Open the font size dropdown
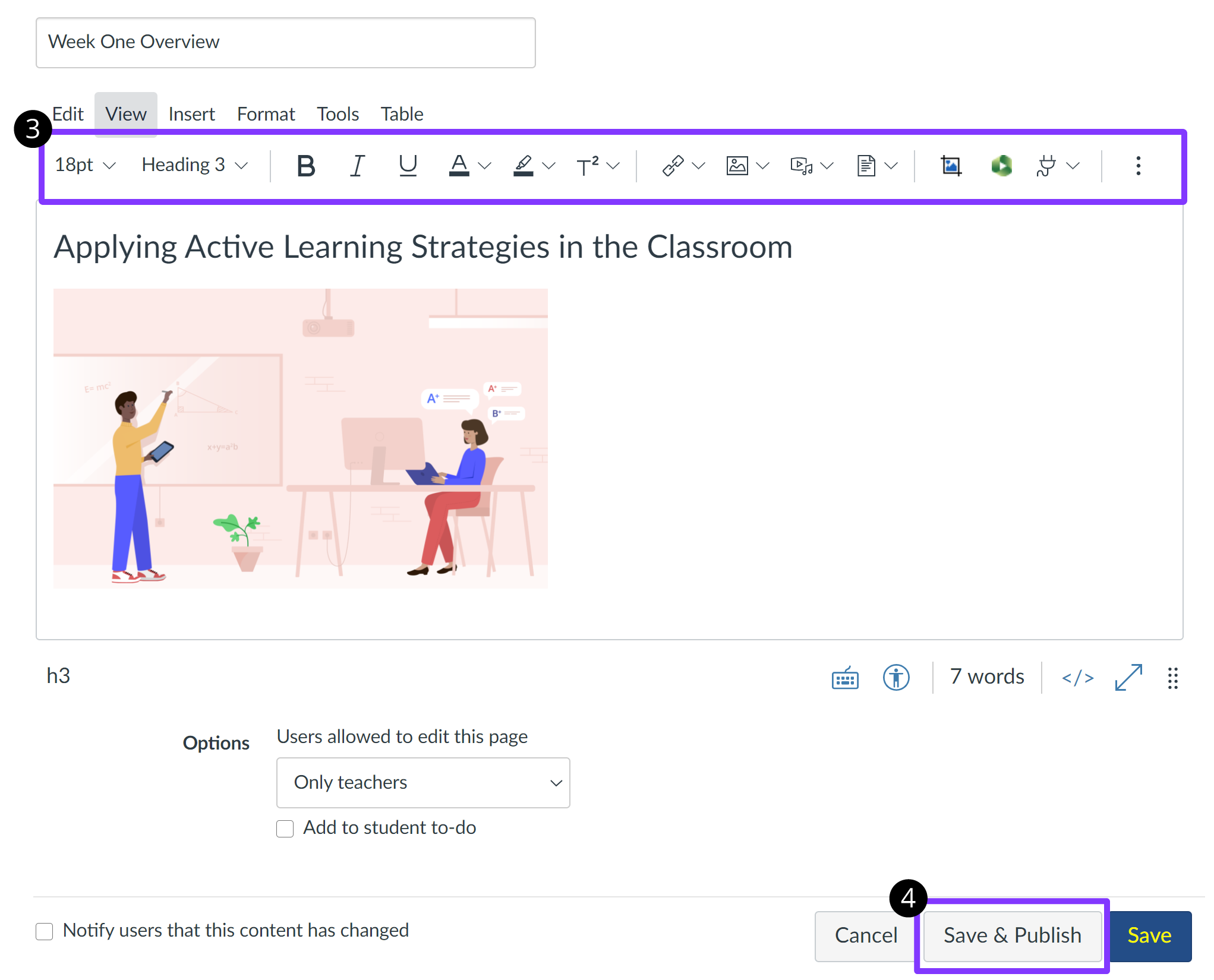 [84, 166]
